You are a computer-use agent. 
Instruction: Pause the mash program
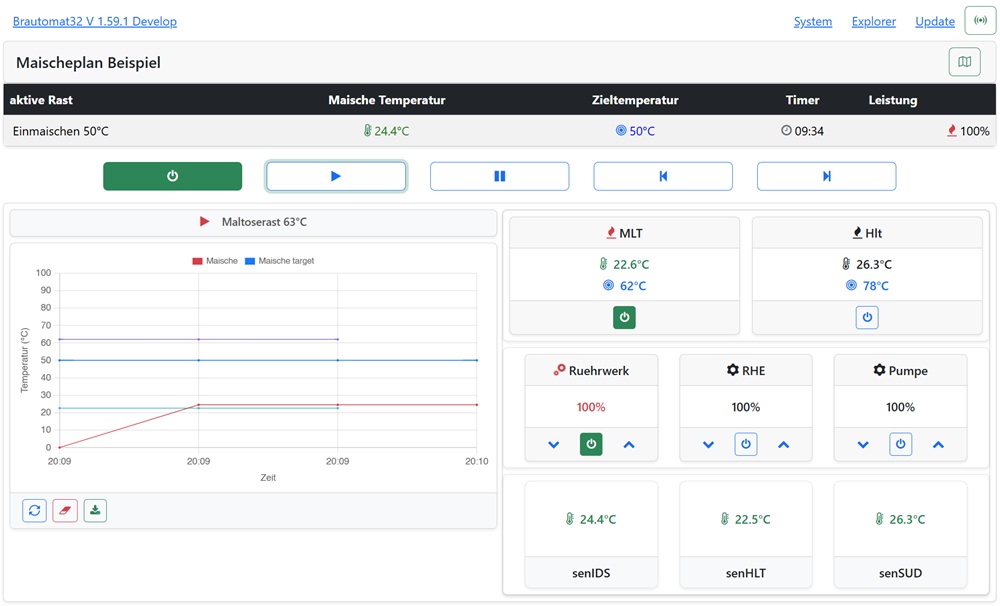499,176
